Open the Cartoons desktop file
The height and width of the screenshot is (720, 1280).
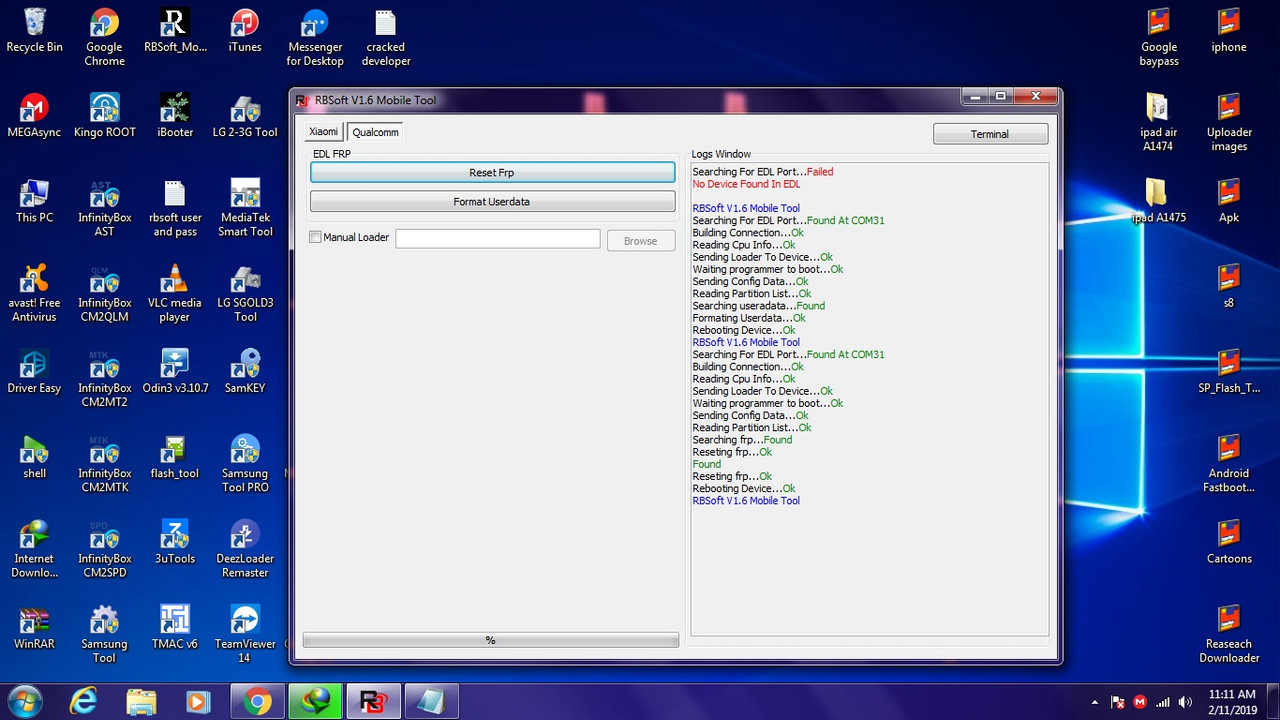tap(1229, 542)
